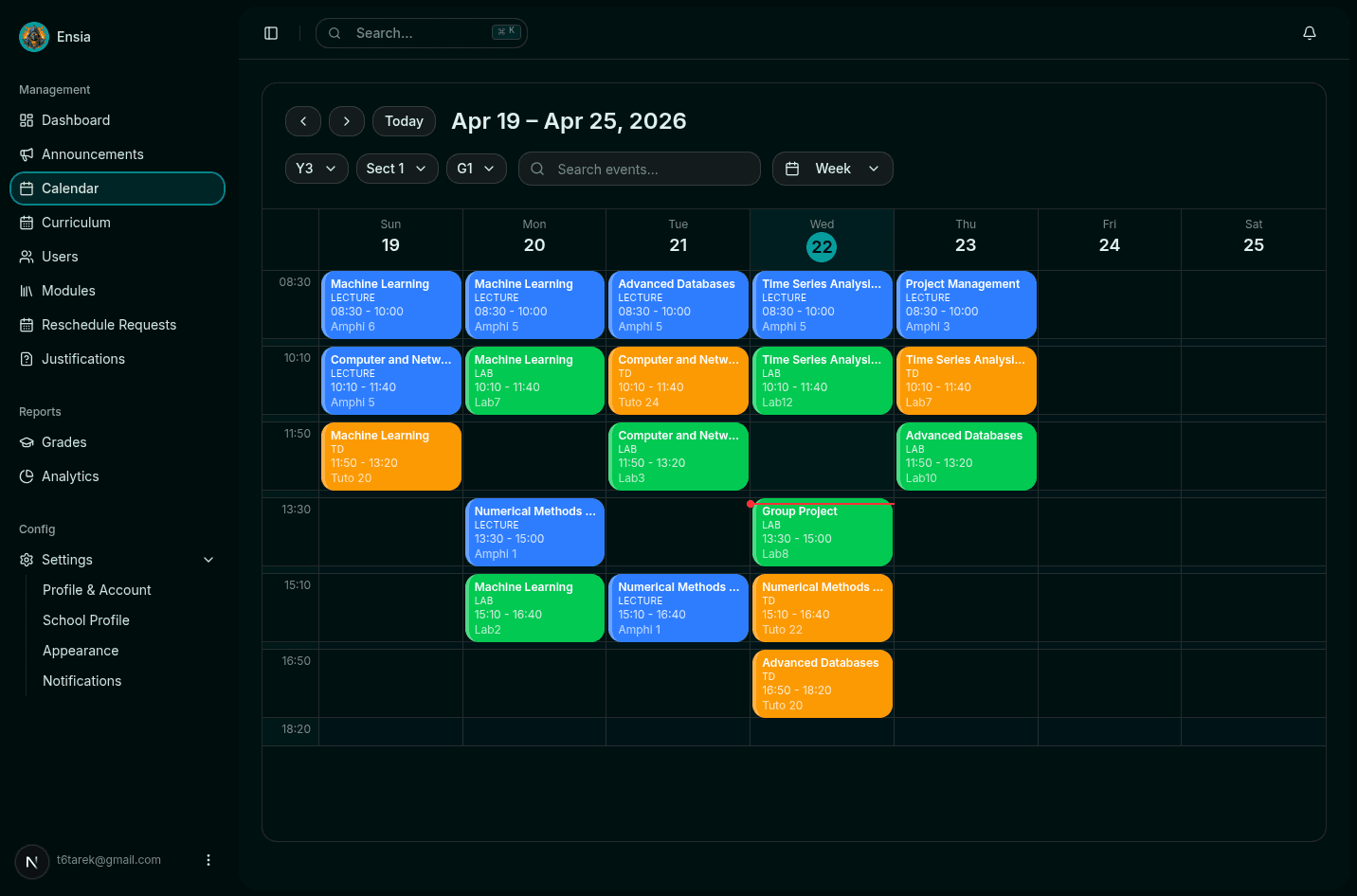Image resolution: width=1357 pixels, height=896 pixels.
Task: Open the Y3 year dropdown
Action: [317, 168]
